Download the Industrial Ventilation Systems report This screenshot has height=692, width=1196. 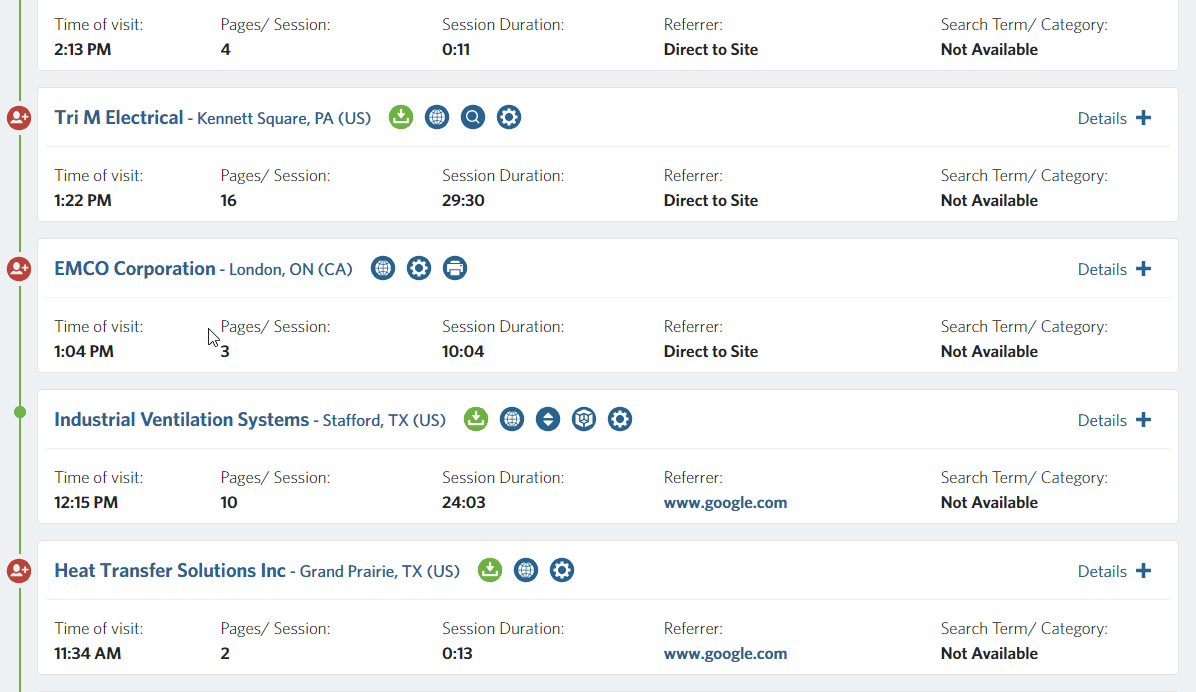point(476,419)
